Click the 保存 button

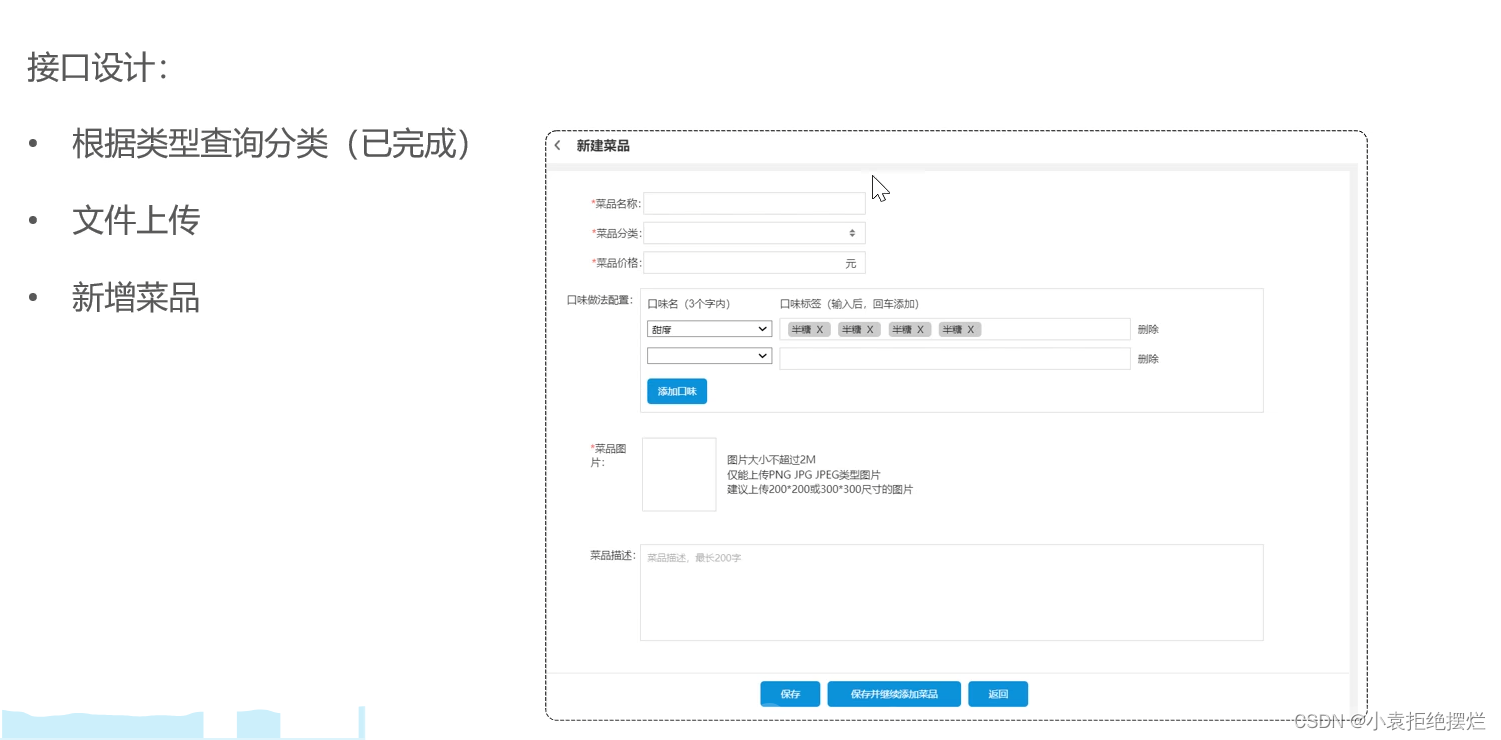click(x=790, y=693)
